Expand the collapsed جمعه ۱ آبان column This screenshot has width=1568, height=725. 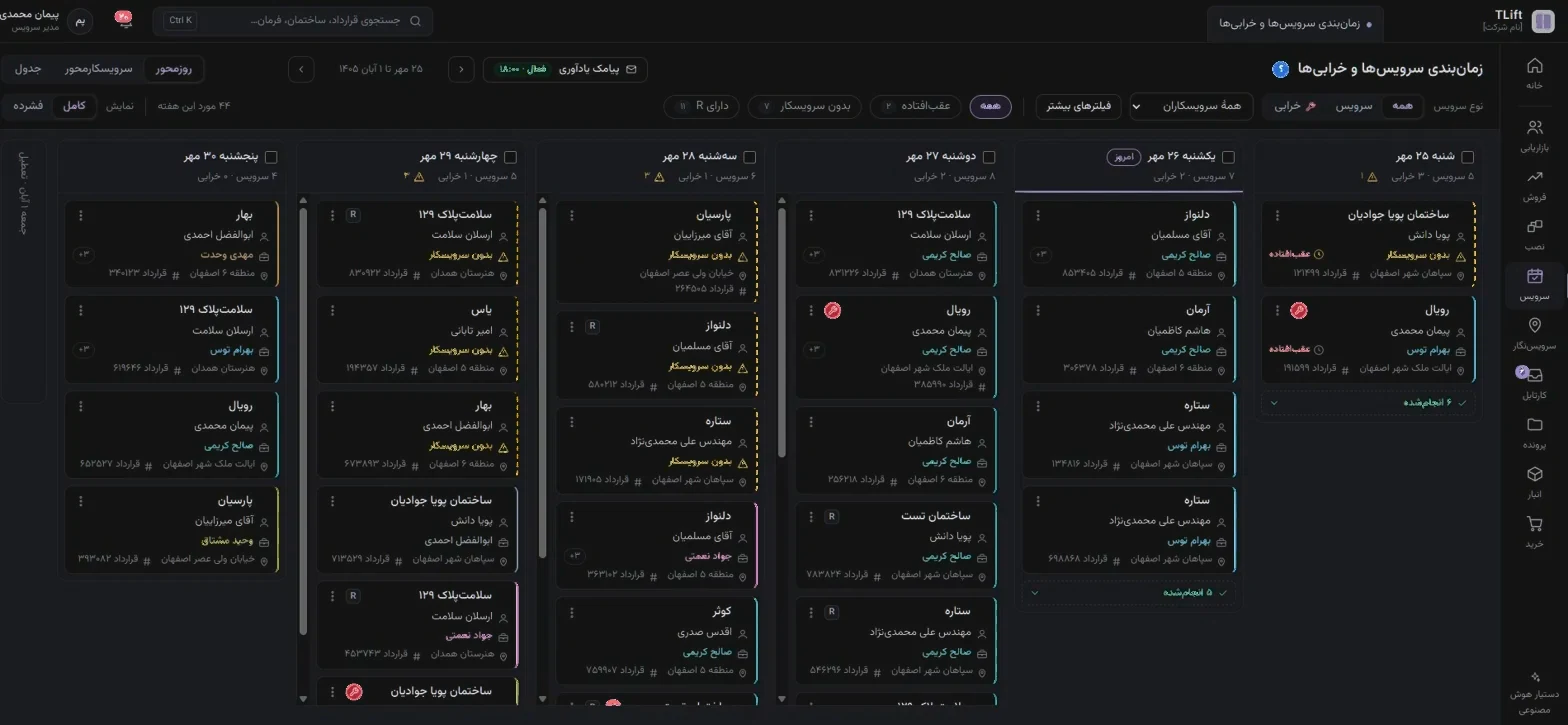pos(24,273)
